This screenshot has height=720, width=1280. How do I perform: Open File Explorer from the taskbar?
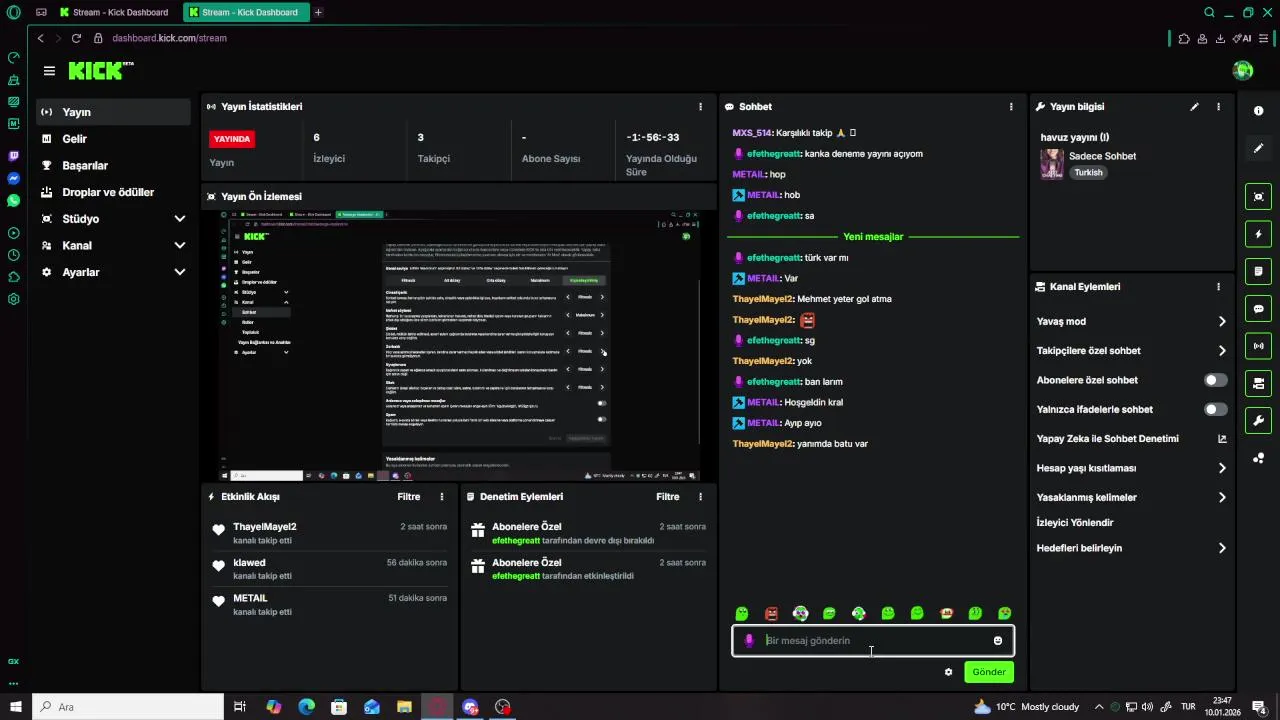(x=404, y=707)
